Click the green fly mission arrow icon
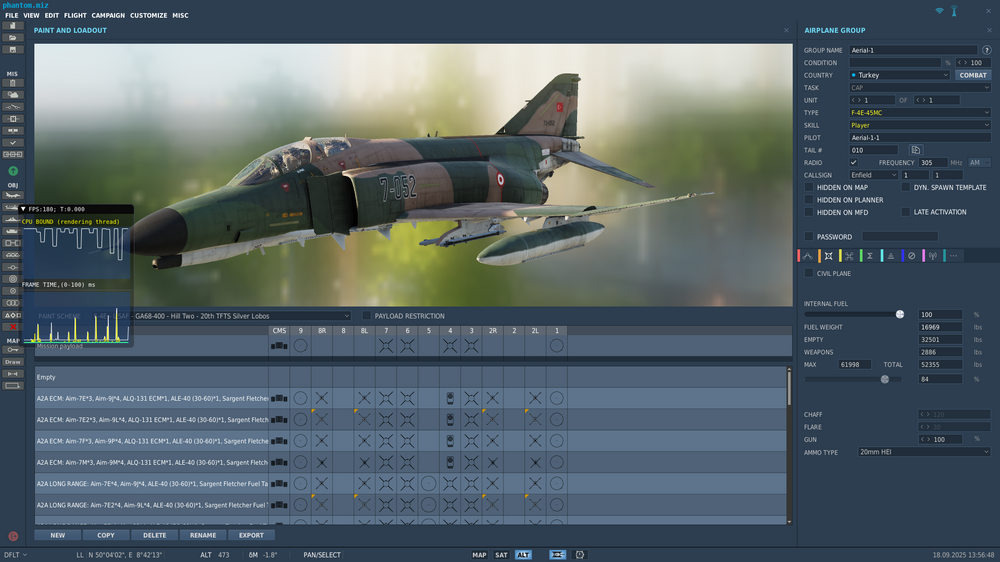The height and width of the screenshot is (562, 1000). tap(13, 171)
